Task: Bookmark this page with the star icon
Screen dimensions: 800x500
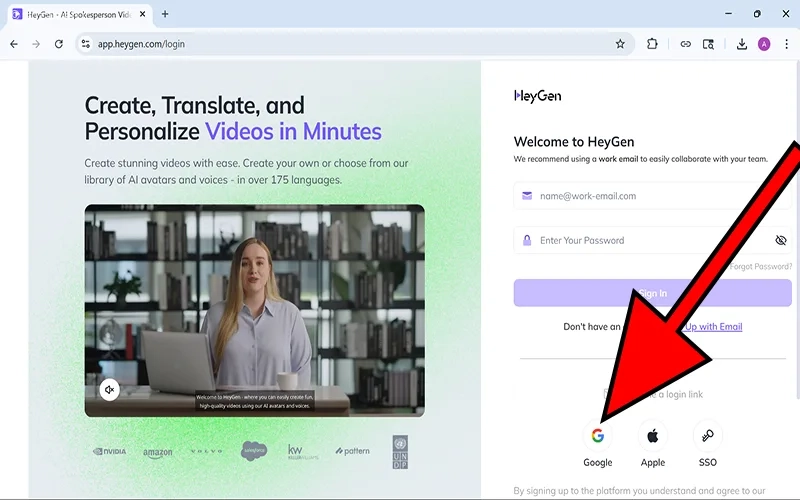Action: [x=620, y=44]
